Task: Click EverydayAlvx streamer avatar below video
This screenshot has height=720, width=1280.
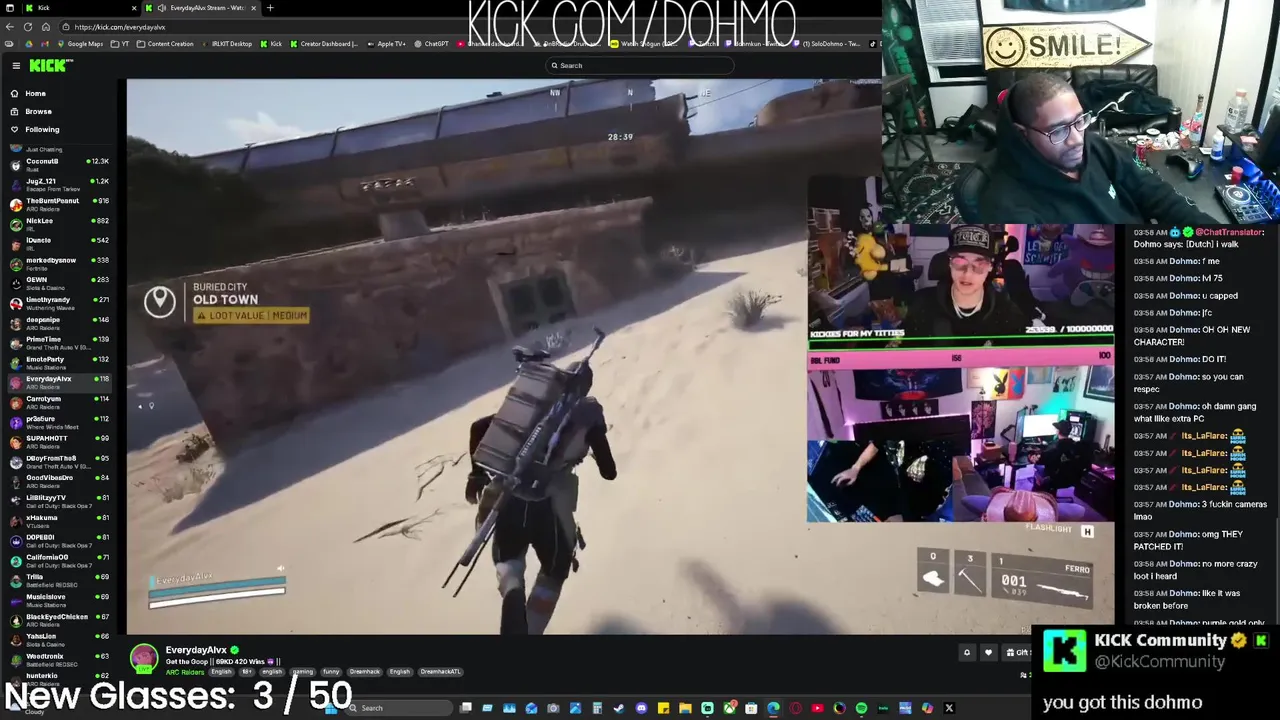Action: pyautogui.click(x=144, y=657)
